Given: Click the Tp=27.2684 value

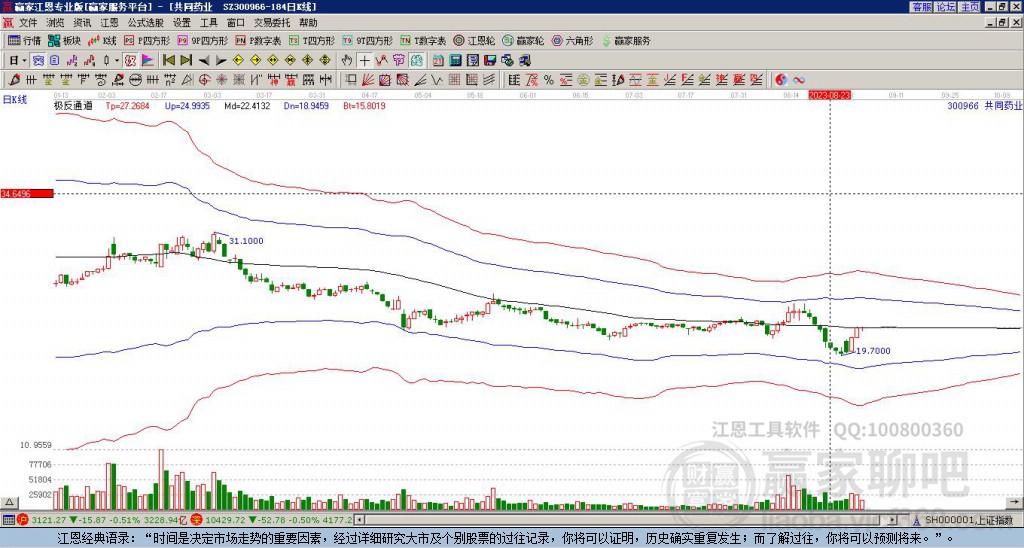Looking at the screenshot, I should click(127, 105).
